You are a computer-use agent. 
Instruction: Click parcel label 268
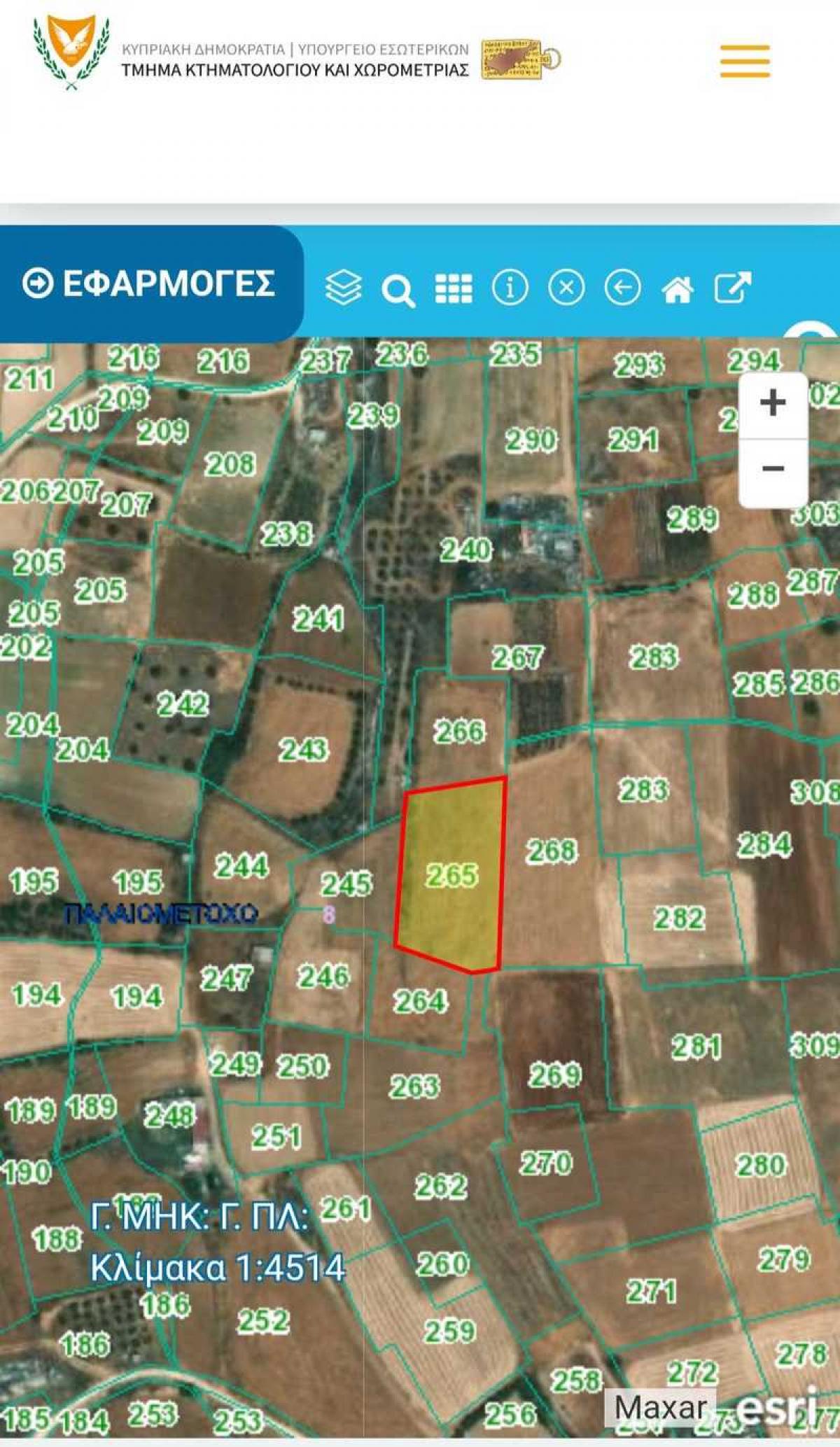(x=552, y=851)
